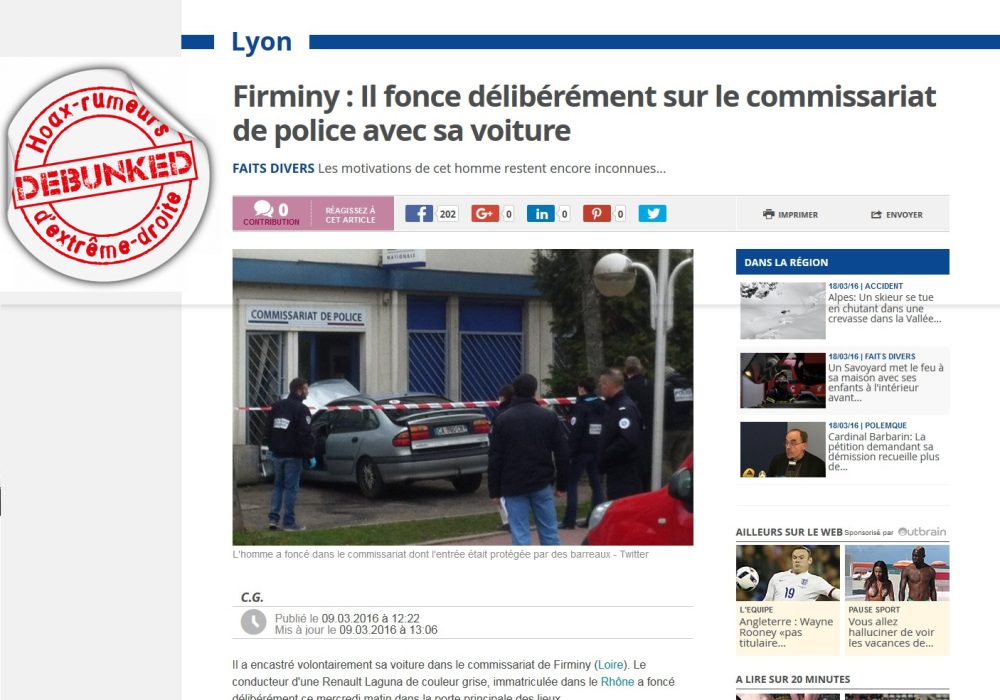Share article via Facebook icon

coord(419,214)
